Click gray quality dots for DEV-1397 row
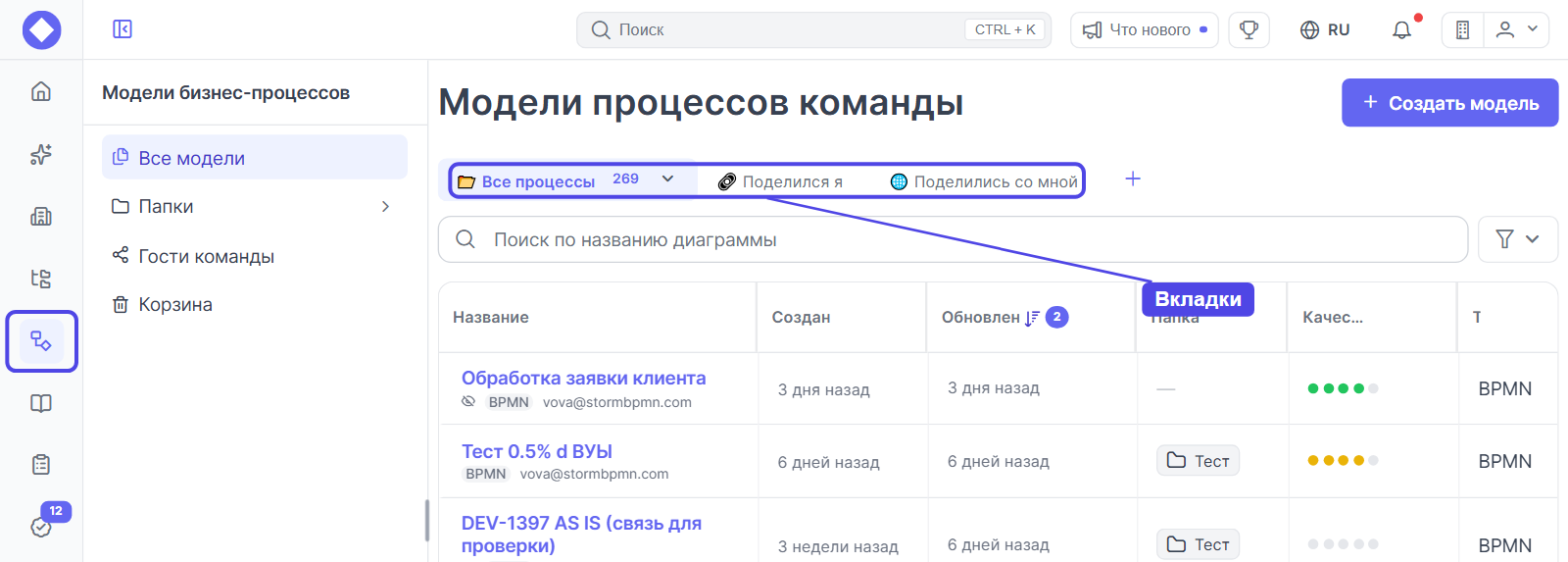The image size is (1568, 562). tap(1343, 544)
